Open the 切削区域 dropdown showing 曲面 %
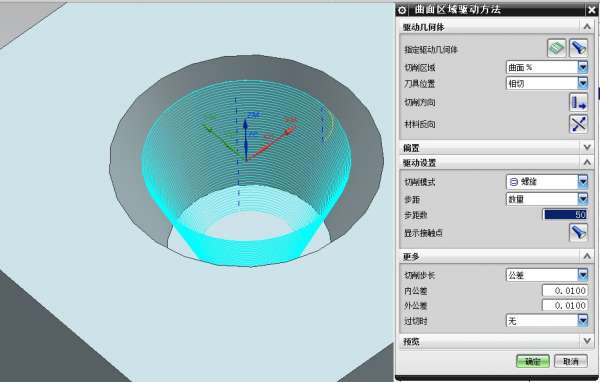Viewport: 600px width, 382px height. tap(547, 67)
